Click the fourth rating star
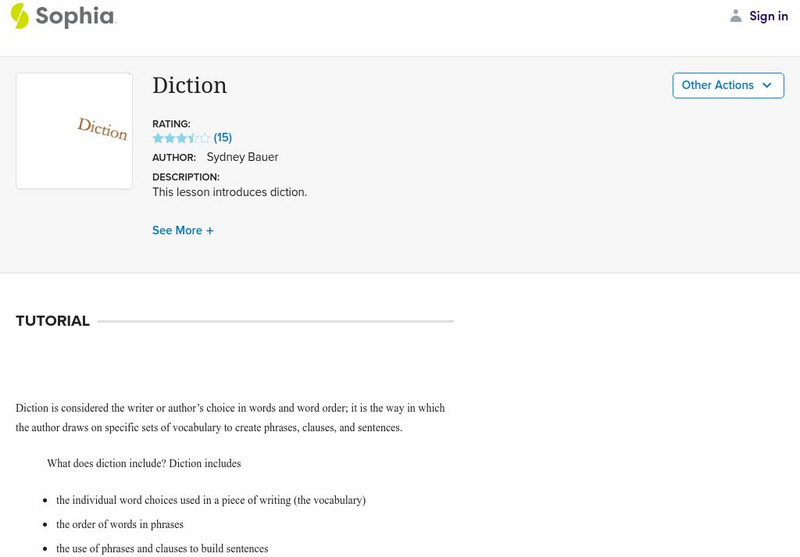Screen dimensions: 800x557 point(193,138)
